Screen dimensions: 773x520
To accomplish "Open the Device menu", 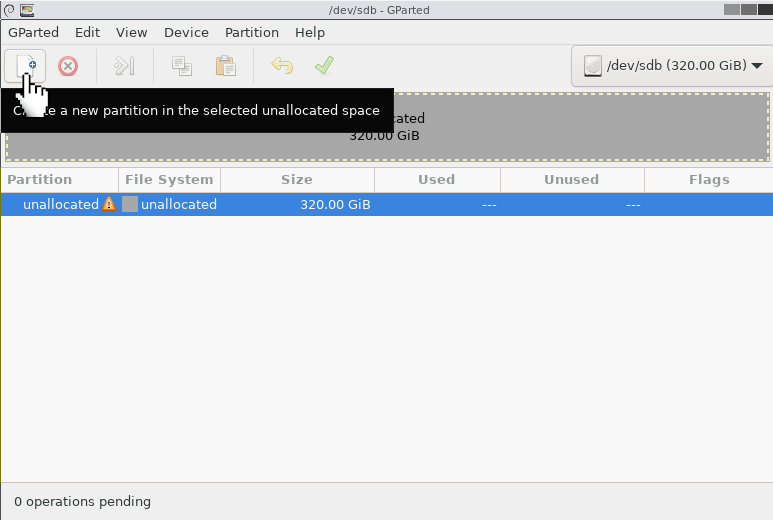I will click(x=186, y=33).
